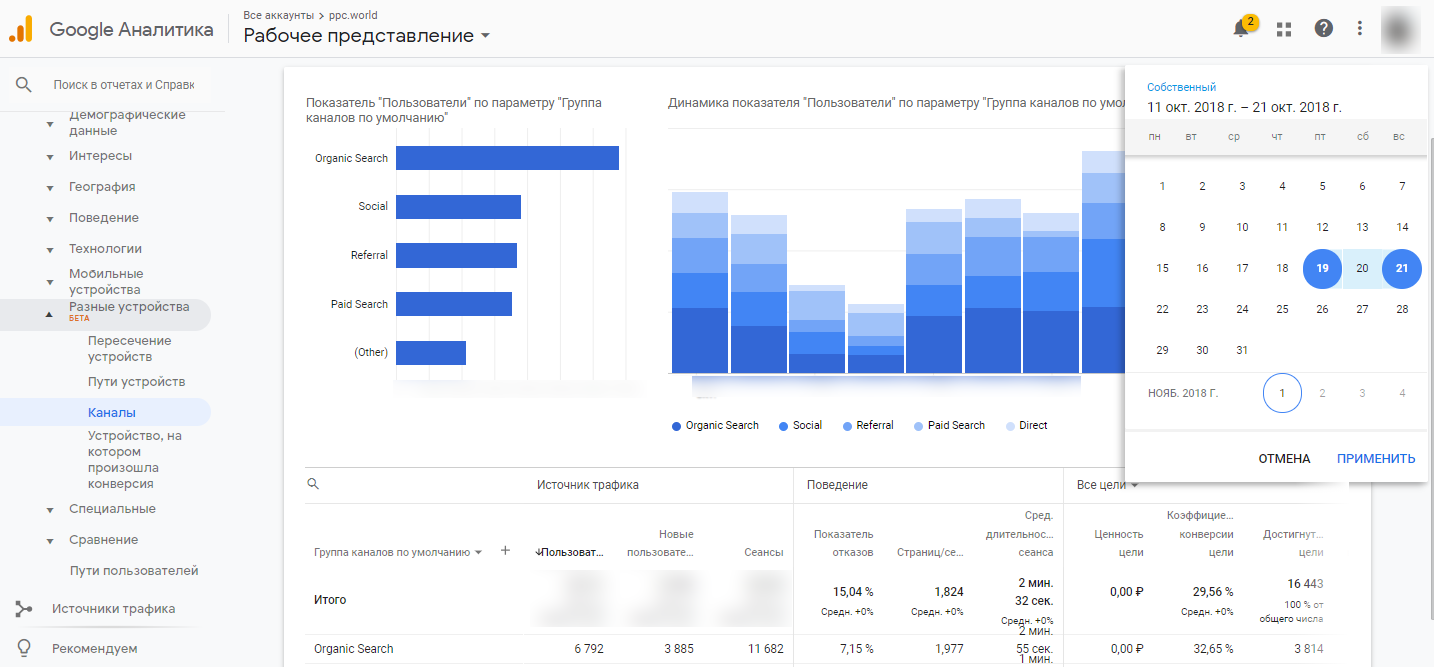This screenshot has height=667, width=1434.
Task: Open the notifications bell icon
Action: pyautogui.click(x=1241, y=29)
